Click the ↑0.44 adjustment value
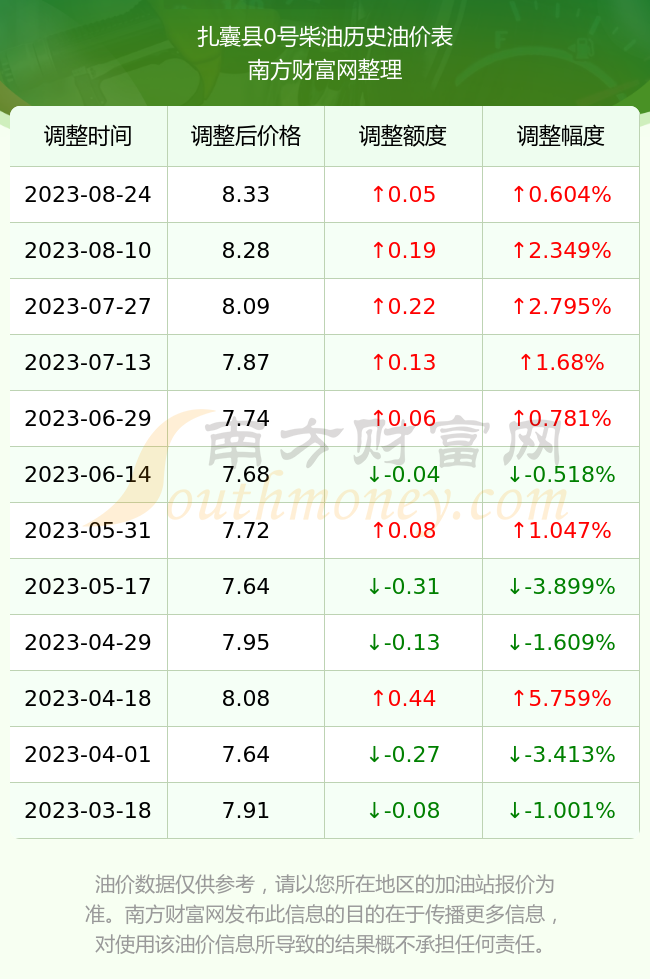This screenshot has width=650, height=980. pos(403,698)
